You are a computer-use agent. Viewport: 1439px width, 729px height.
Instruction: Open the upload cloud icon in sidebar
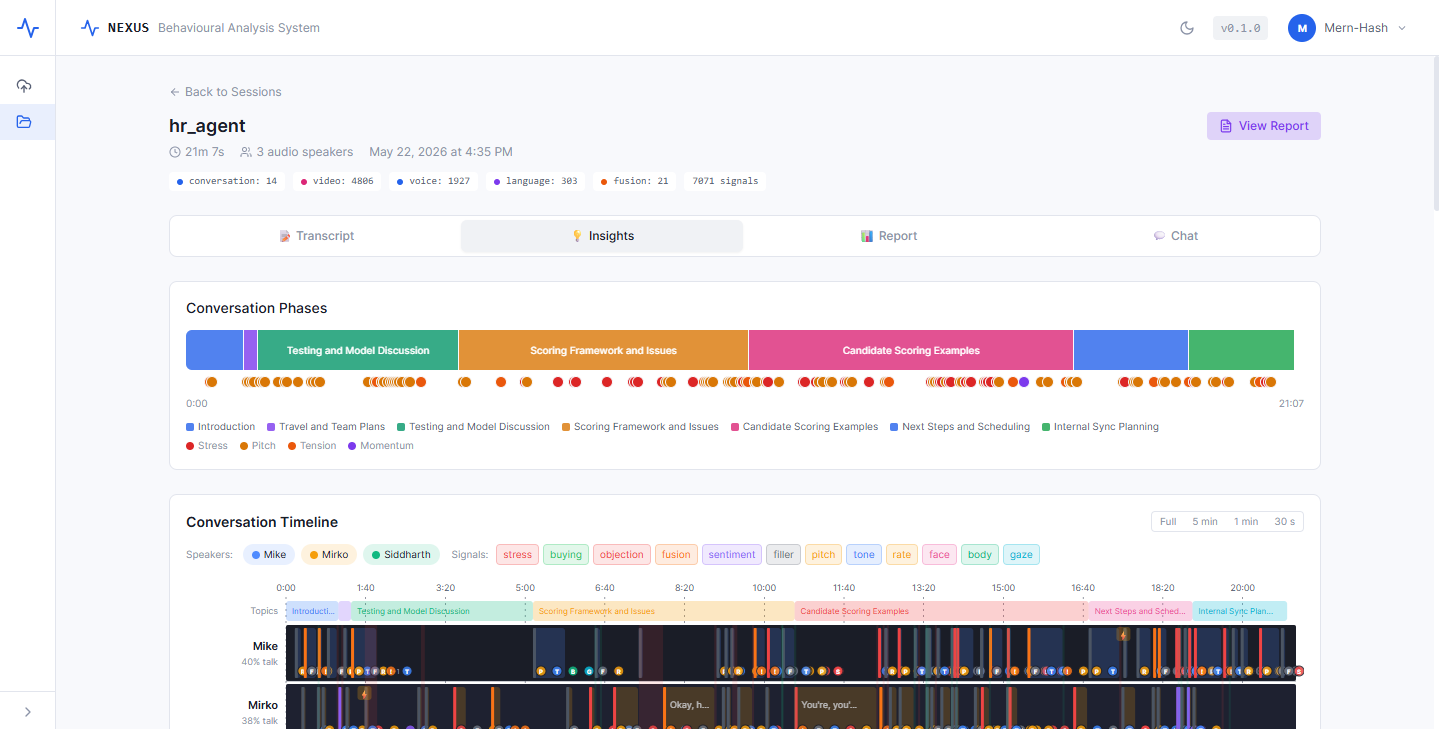24,86
